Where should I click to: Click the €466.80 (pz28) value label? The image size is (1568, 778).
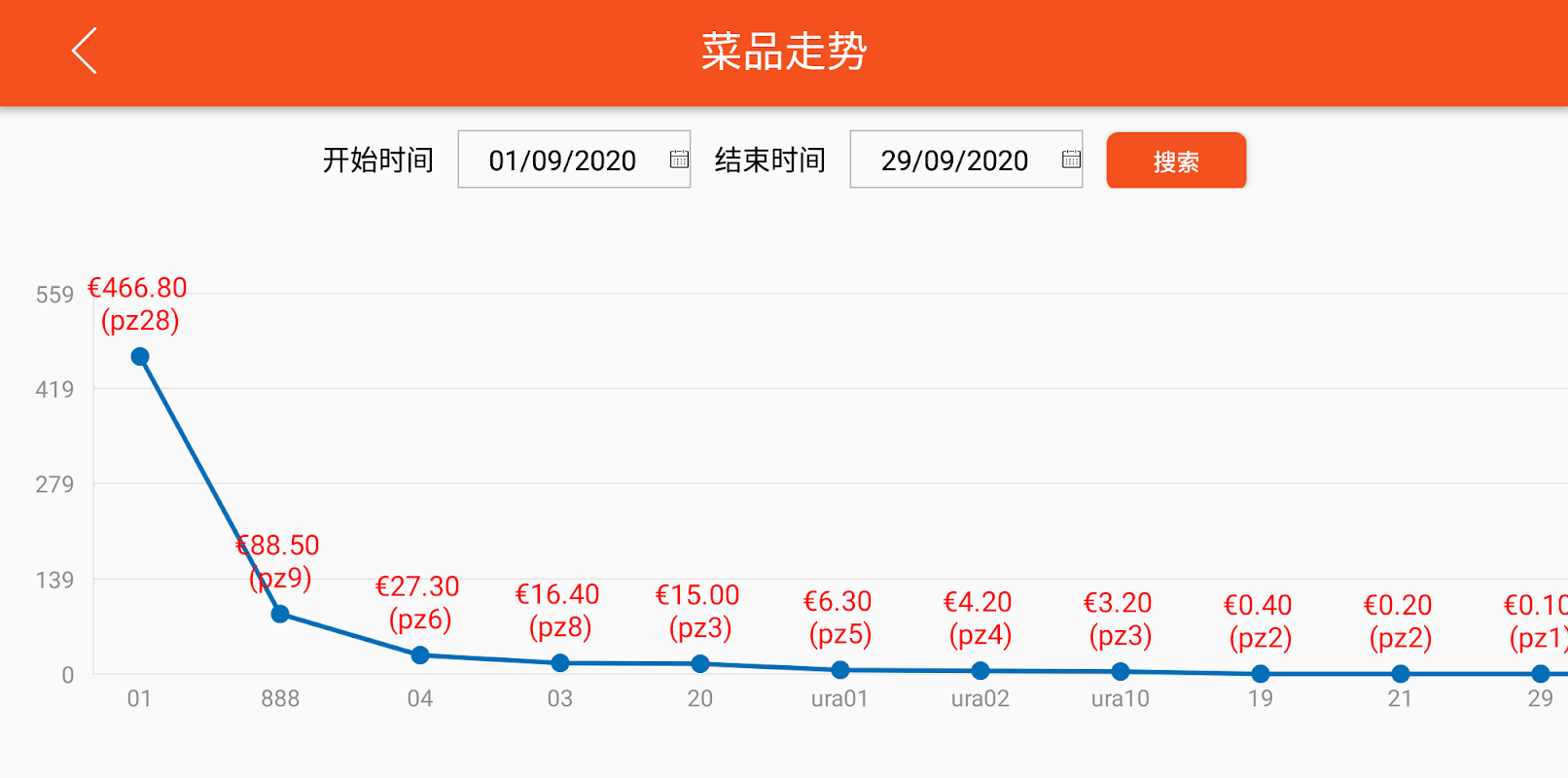coord(138,304)
